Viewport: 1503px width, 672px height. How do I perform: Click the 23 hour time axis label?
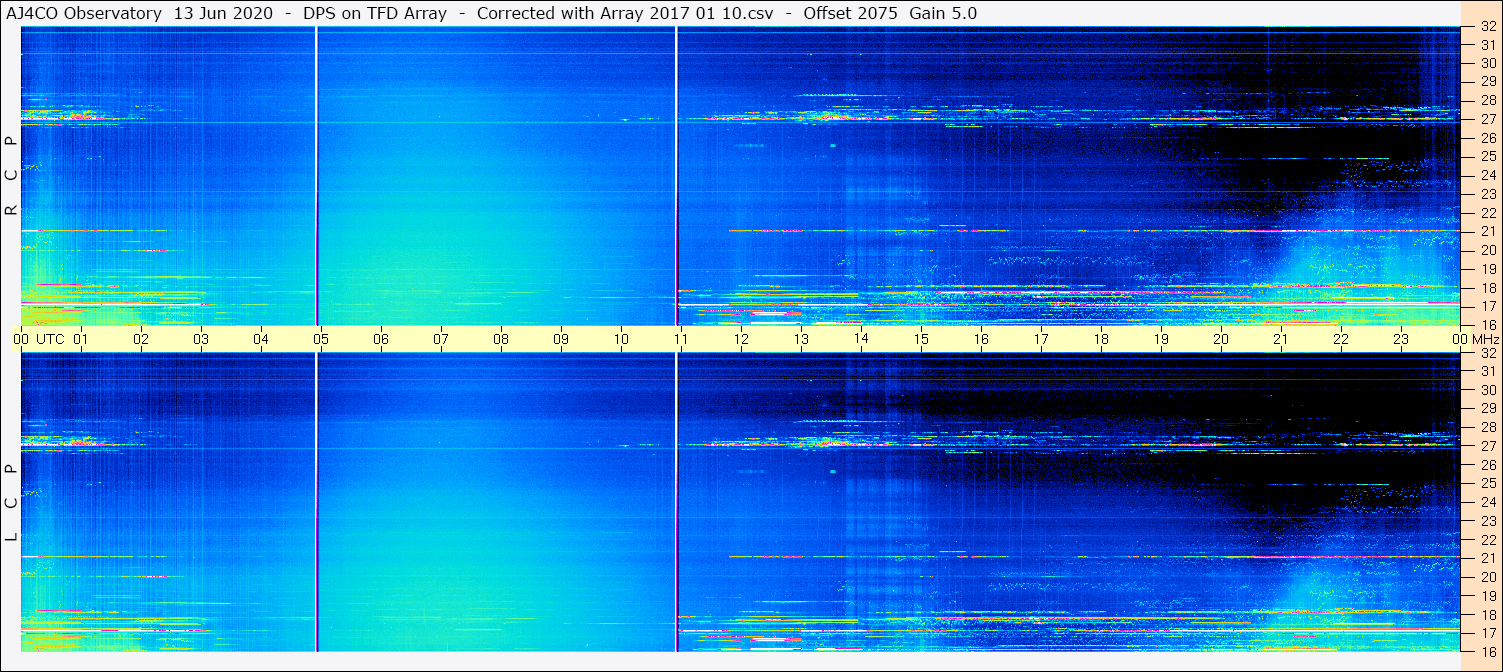pos(1401,339)
